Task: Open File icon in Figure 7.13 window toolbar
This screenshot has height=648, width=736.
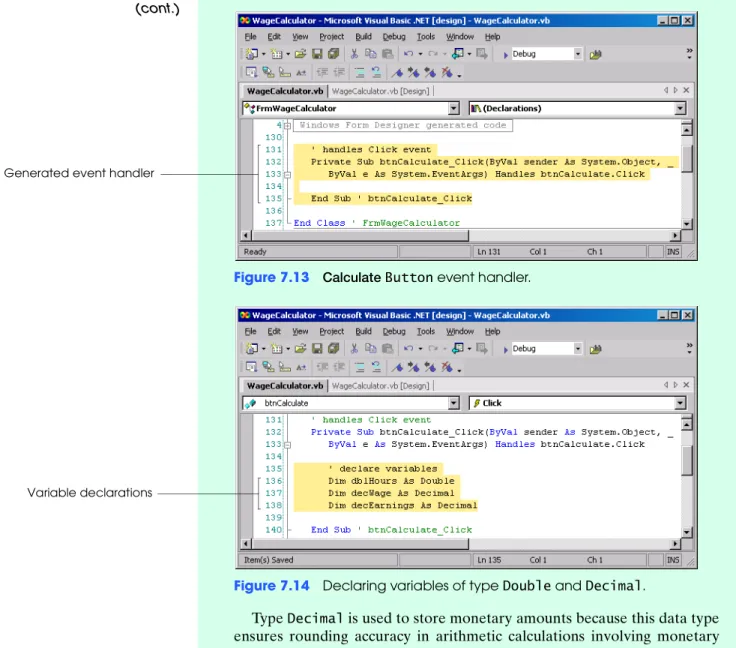Action: point(300,54)
